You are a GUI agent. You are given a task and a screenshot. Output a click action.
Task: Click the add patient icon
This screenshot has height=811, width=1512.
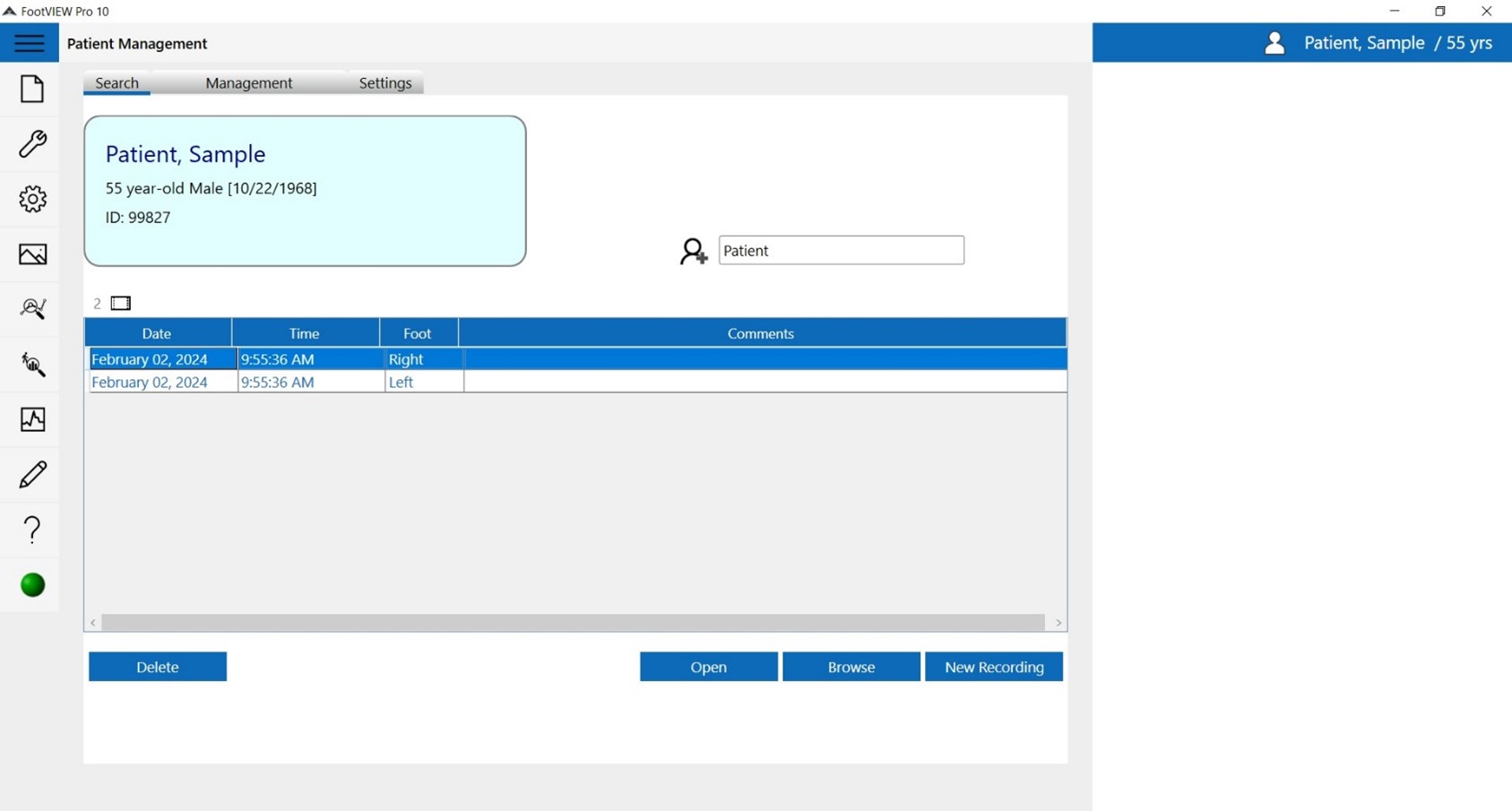click(x=693, y=251)
